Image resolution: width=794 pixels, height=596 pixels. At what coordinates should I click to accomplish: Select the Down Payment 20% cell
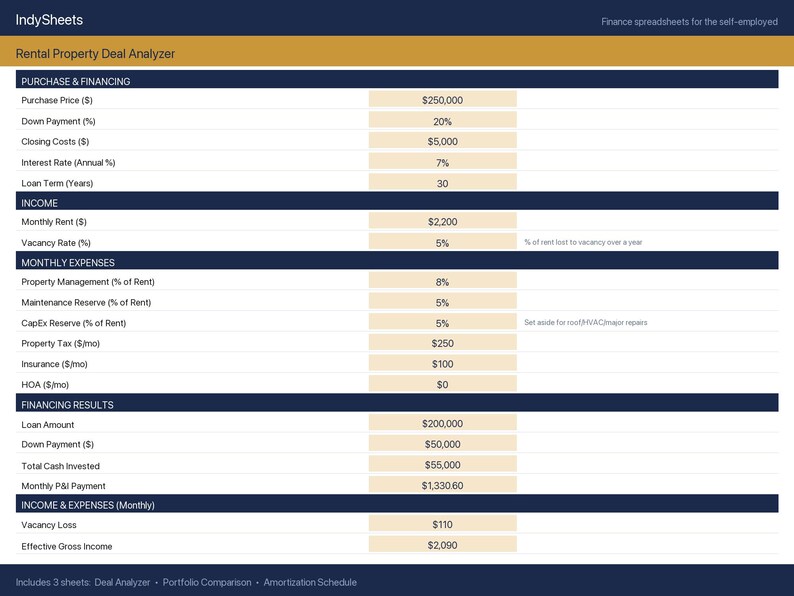pyautogui.click(x=443, y=121)
